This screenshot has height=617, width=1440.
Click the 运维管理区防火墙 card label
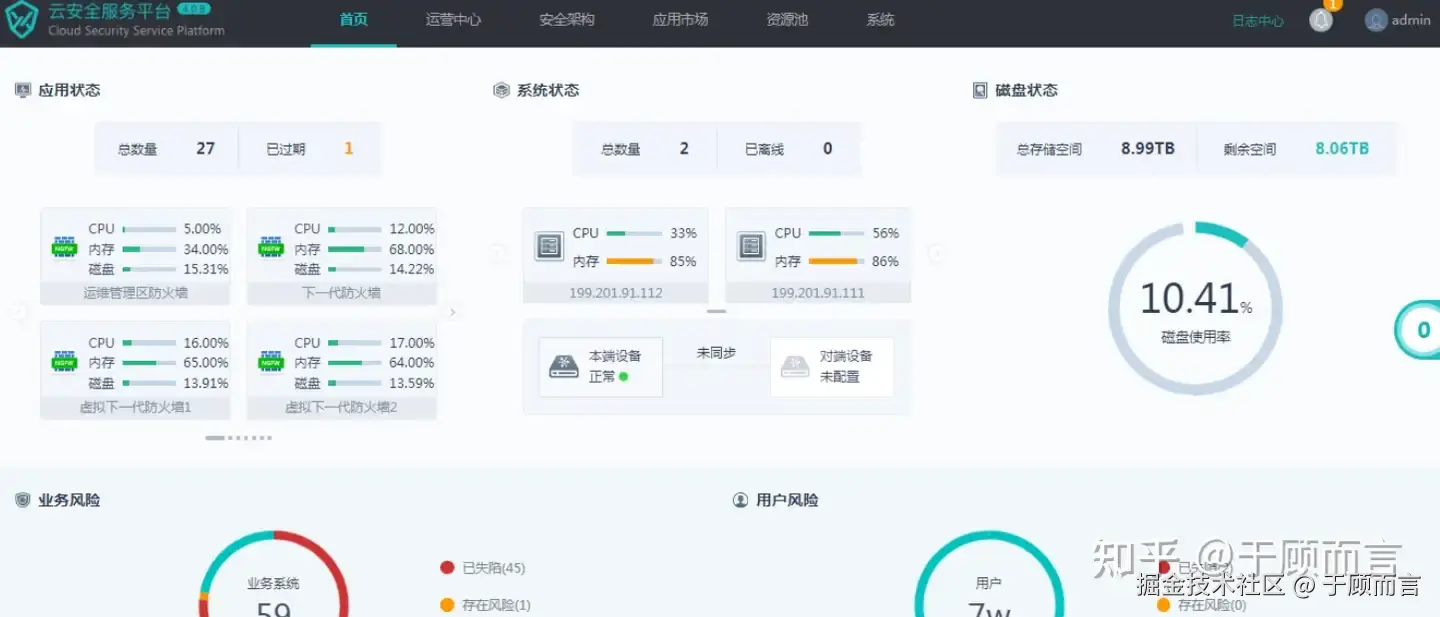[x=136, y=293]
